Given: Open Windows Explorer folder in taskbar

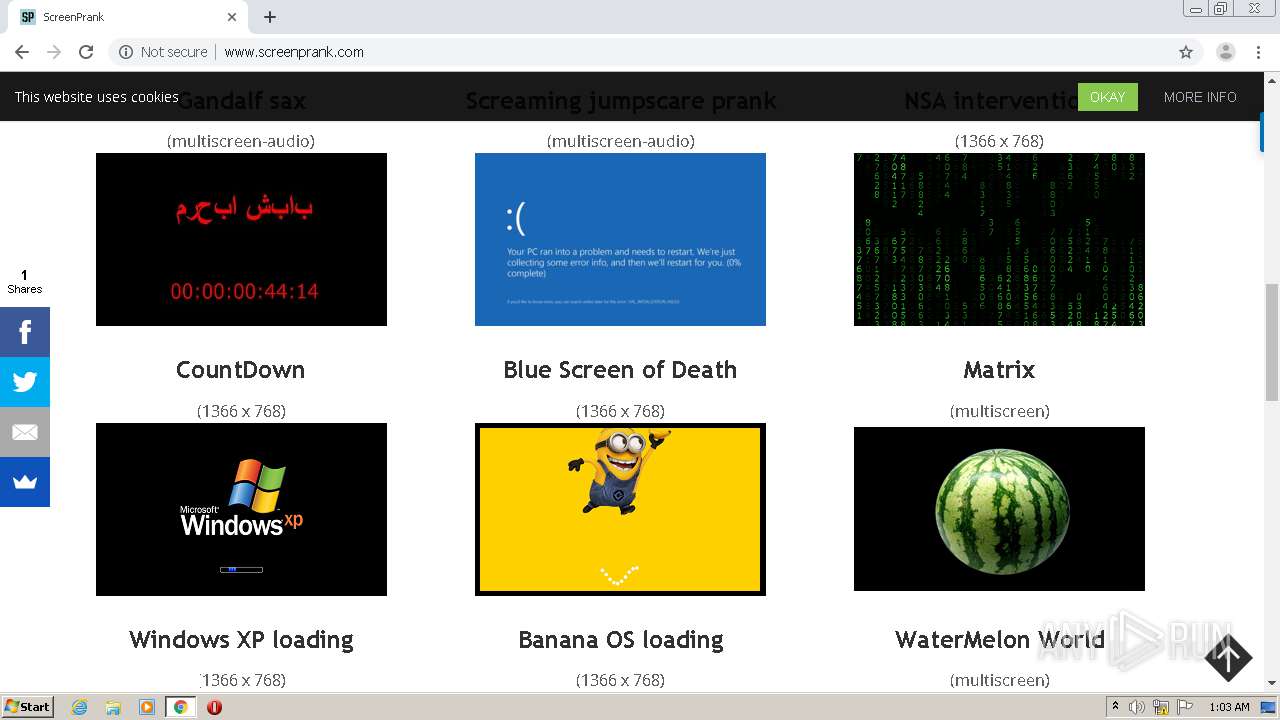Looking at the screenshot, I should [113, 707].
